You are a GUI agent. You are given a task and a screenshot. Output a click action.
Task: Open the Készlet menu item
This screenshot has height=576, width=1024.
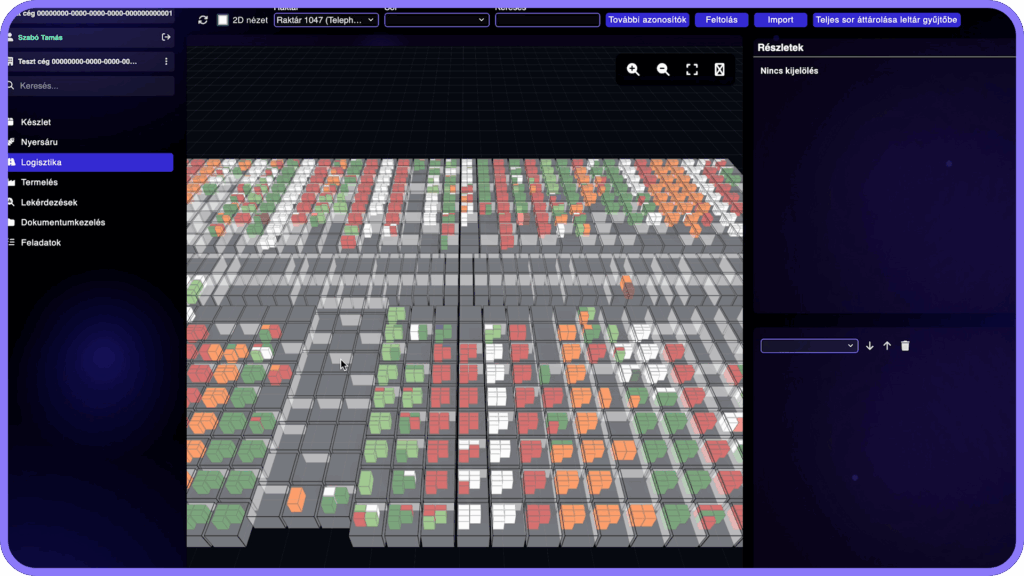[x=36, y=122]
